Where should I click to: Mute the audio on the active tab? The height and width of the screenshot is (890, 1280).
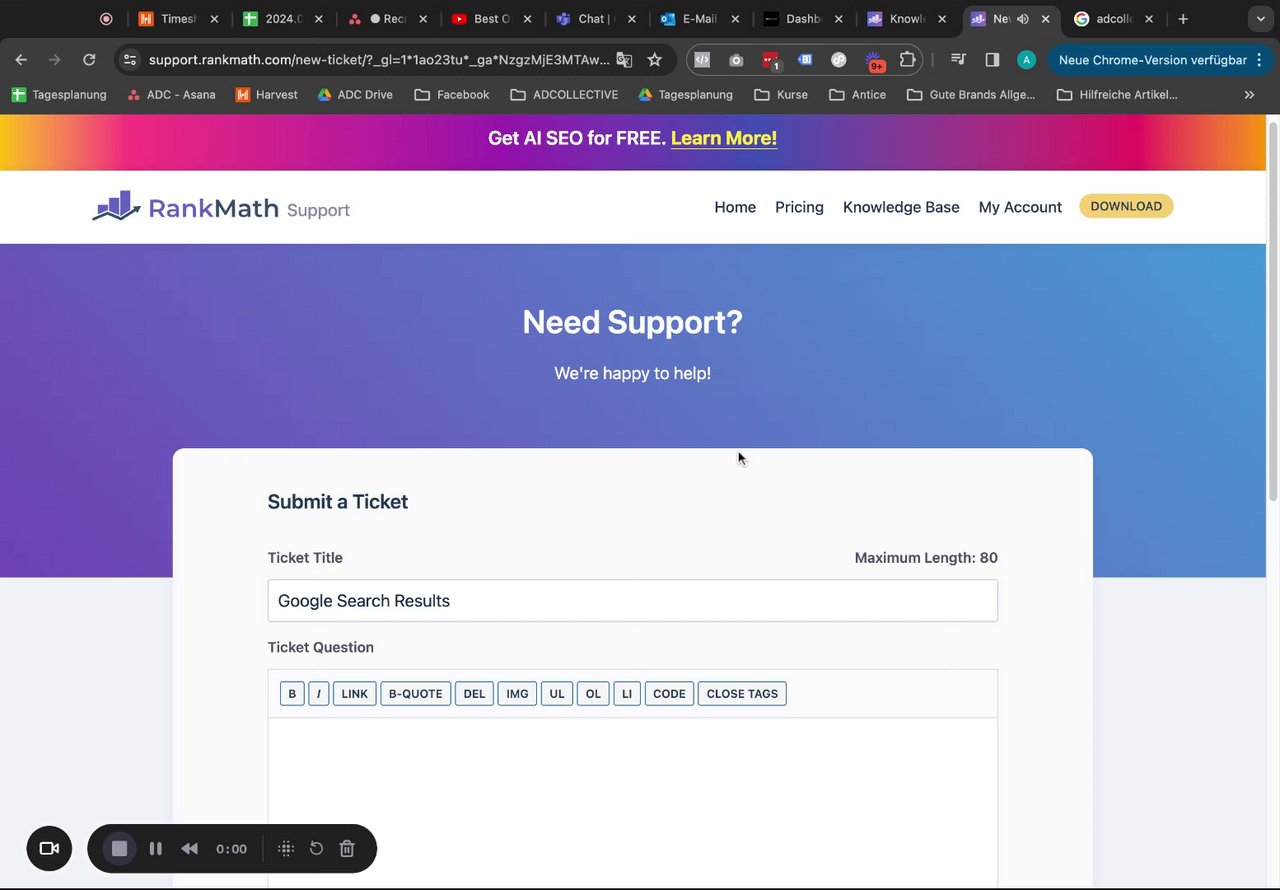point(1023,18)
